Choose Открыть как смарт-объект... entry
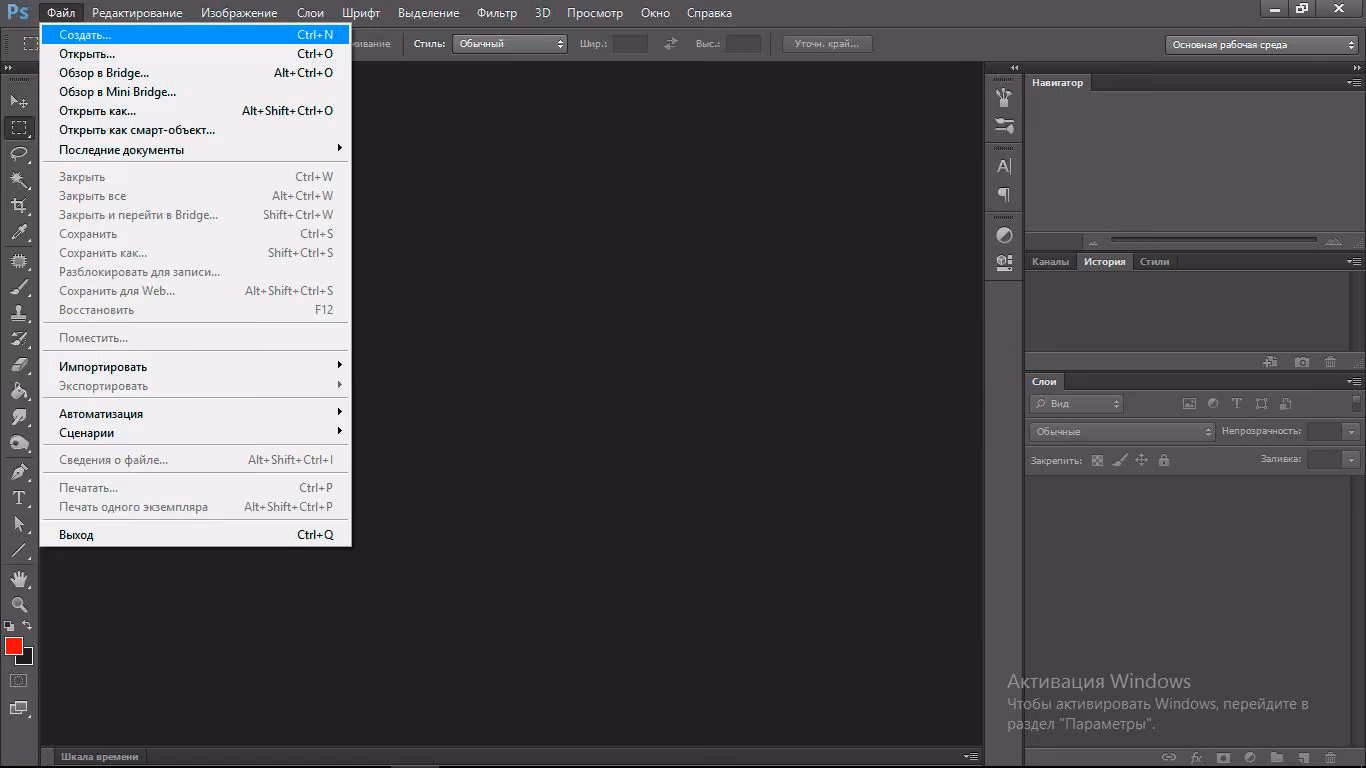 pyautogui.click(x=196, y=130)
